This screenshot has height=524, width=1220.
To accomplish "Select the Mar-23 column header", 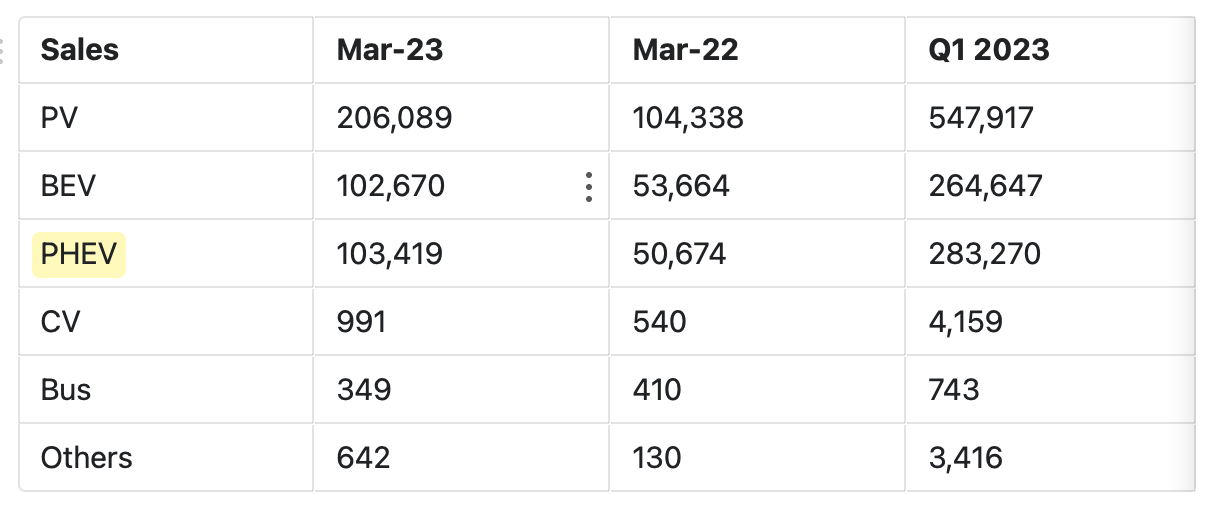I will tap(462, 50).
